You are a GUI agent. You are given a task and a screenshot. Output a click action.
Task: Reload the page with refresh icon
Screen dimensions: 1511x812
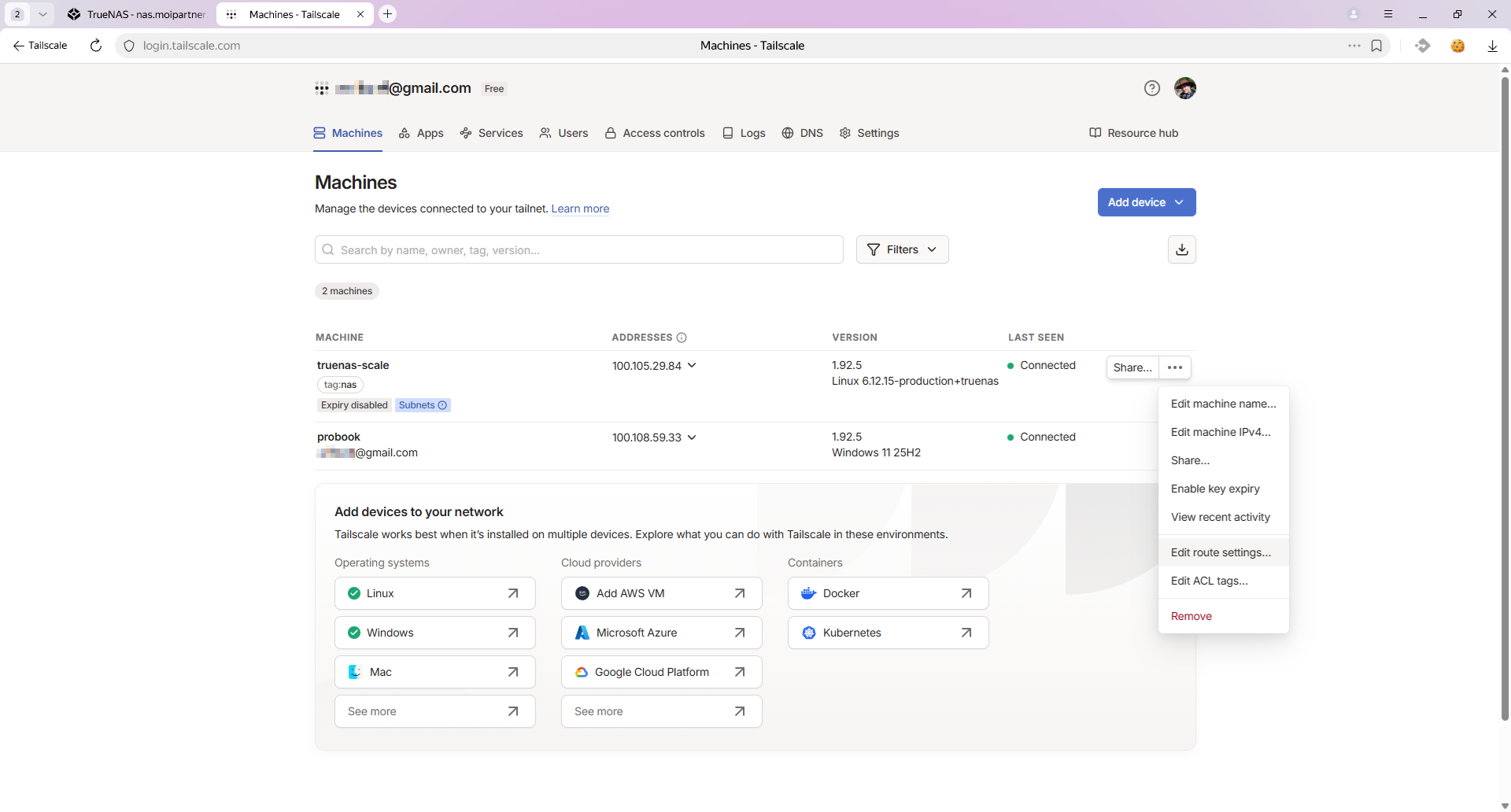coord(96,46)
